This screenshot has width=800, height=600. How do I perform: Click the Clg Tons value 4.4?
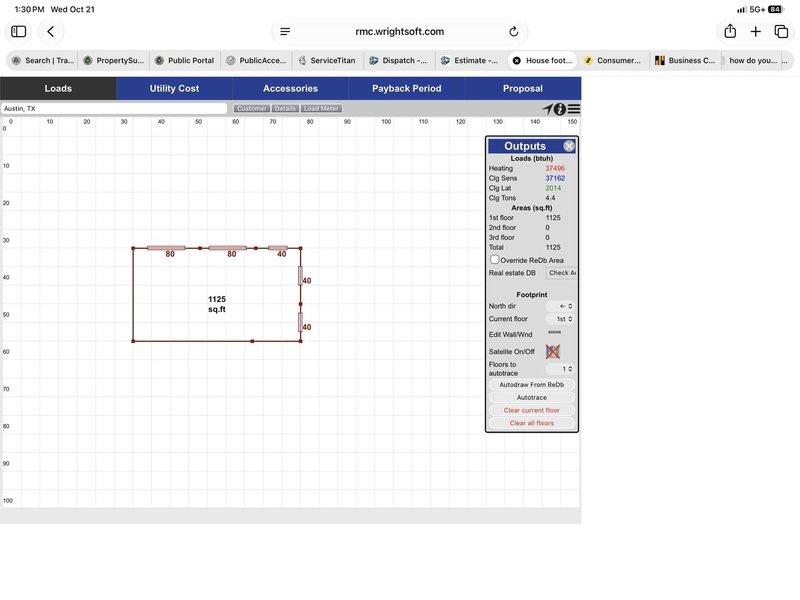(x=550, y=198)
